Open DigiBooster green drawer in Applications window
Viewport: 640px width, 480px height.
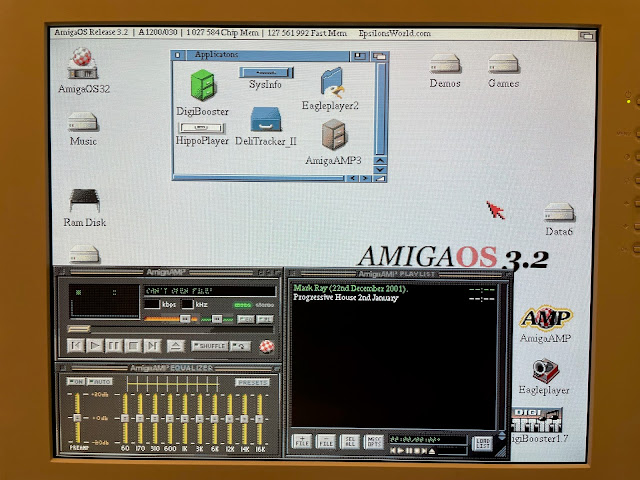(202, 85)
